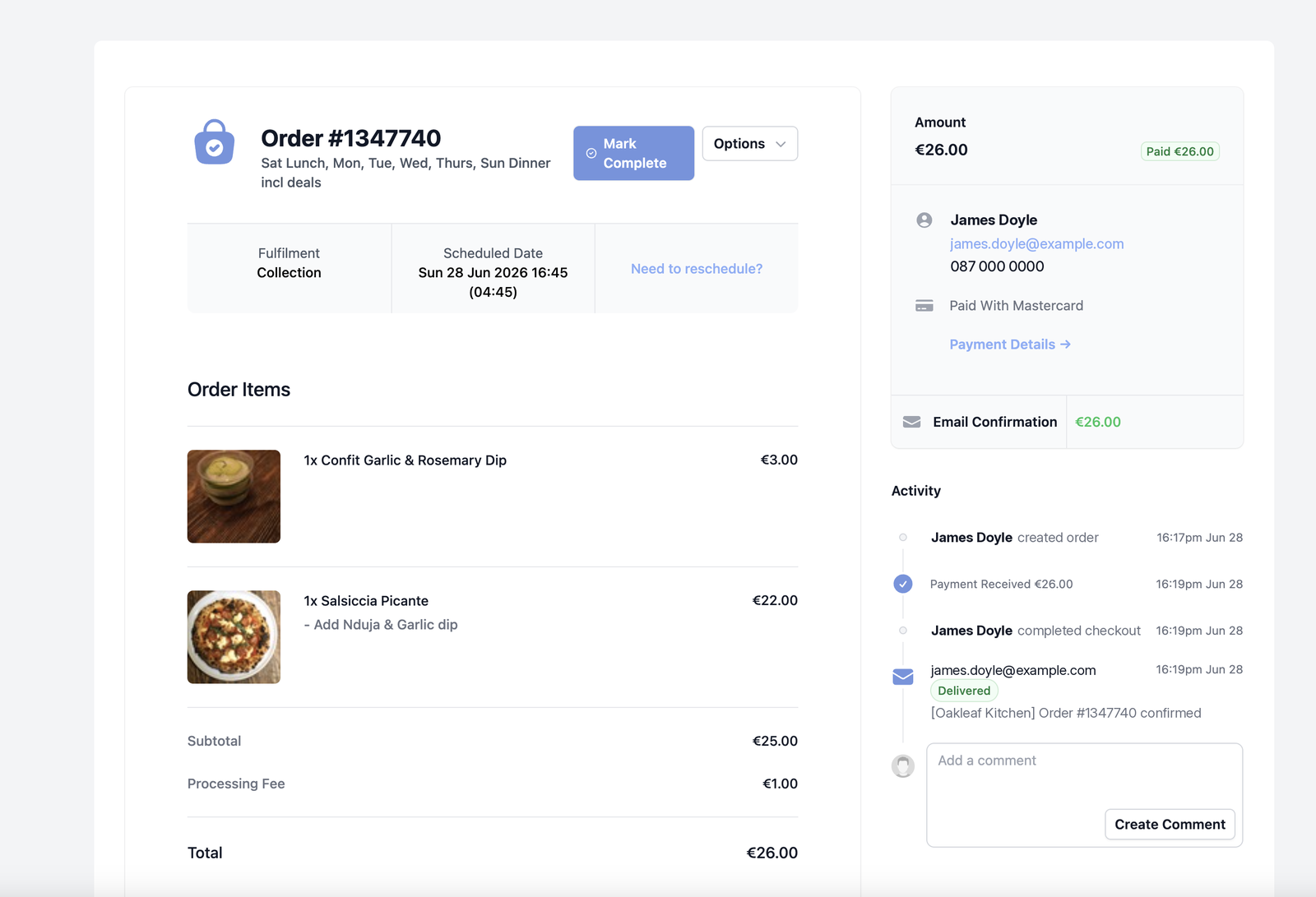The height and width of the screenshot is (897, 1316).
Task: Click the €3.00 price for Confit Garlic Dip
Action: [x=779, y=460]
